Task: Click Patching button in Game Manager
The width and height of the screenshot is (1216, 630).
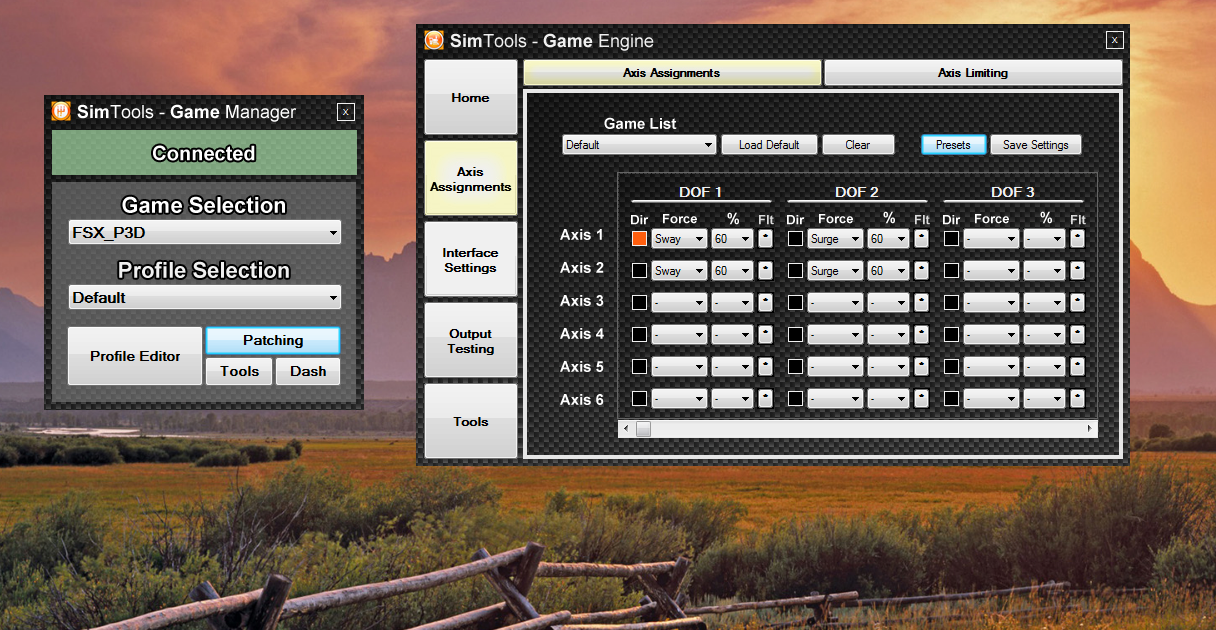Action: click(x=273, y=340)
